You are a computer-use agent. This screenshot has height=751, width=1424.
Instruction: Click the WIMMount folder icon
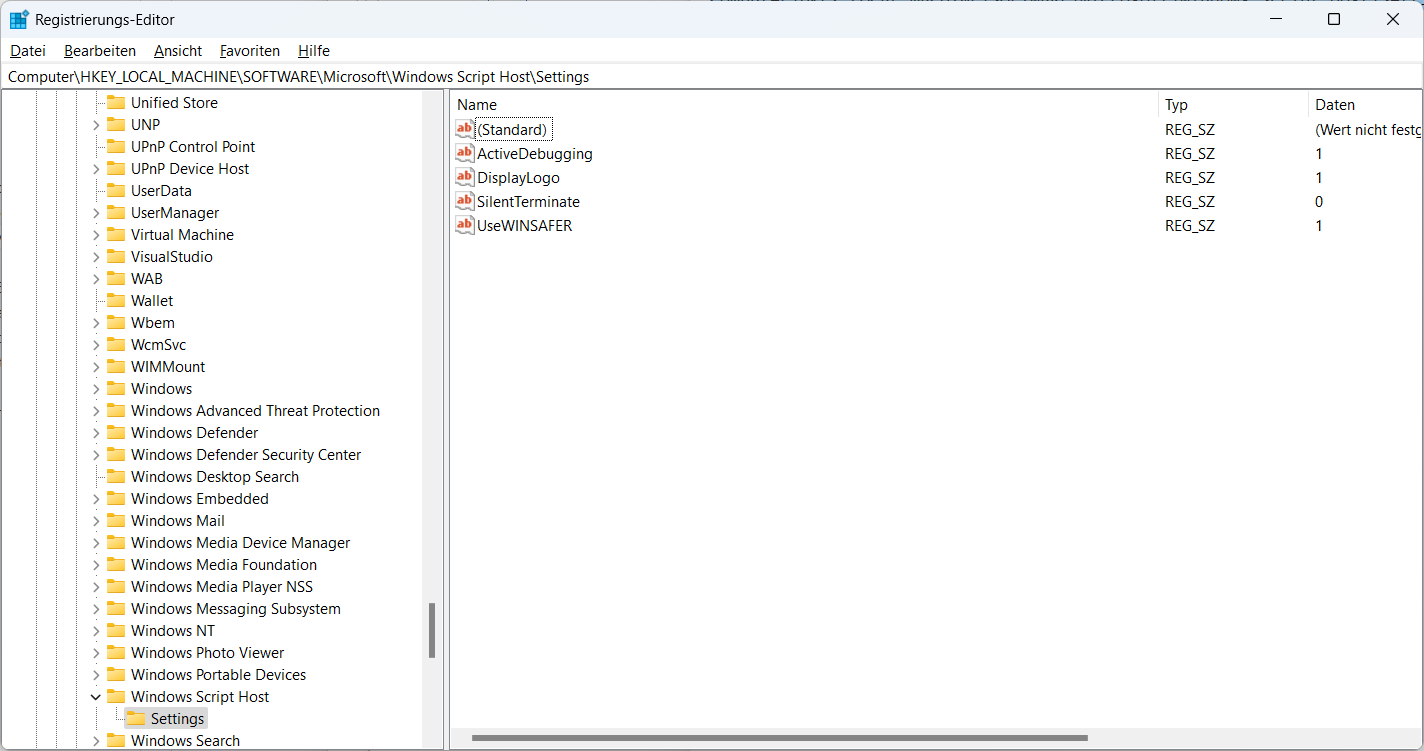[116, 367]
